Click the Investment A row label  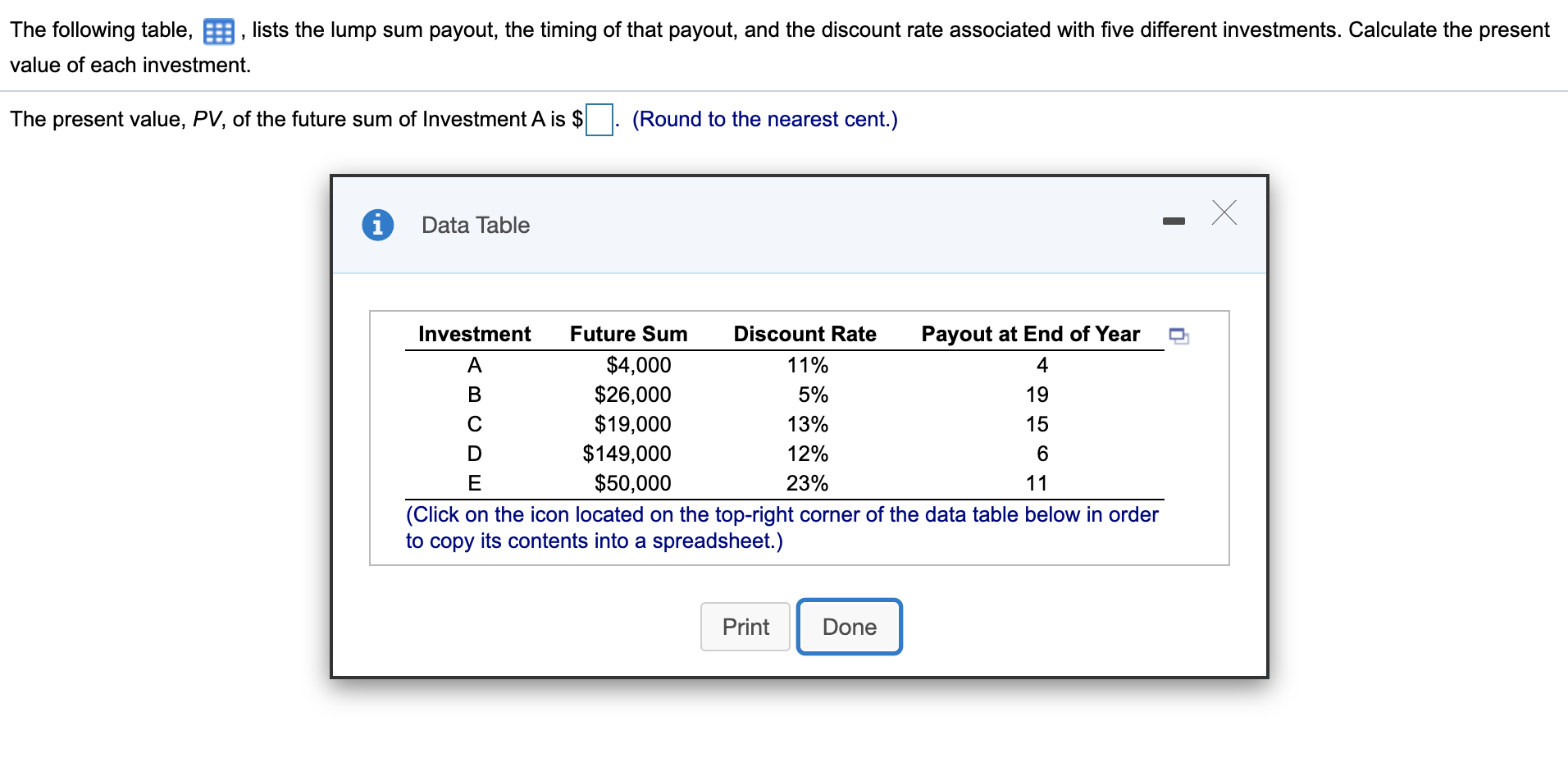(x=474, y=365)
